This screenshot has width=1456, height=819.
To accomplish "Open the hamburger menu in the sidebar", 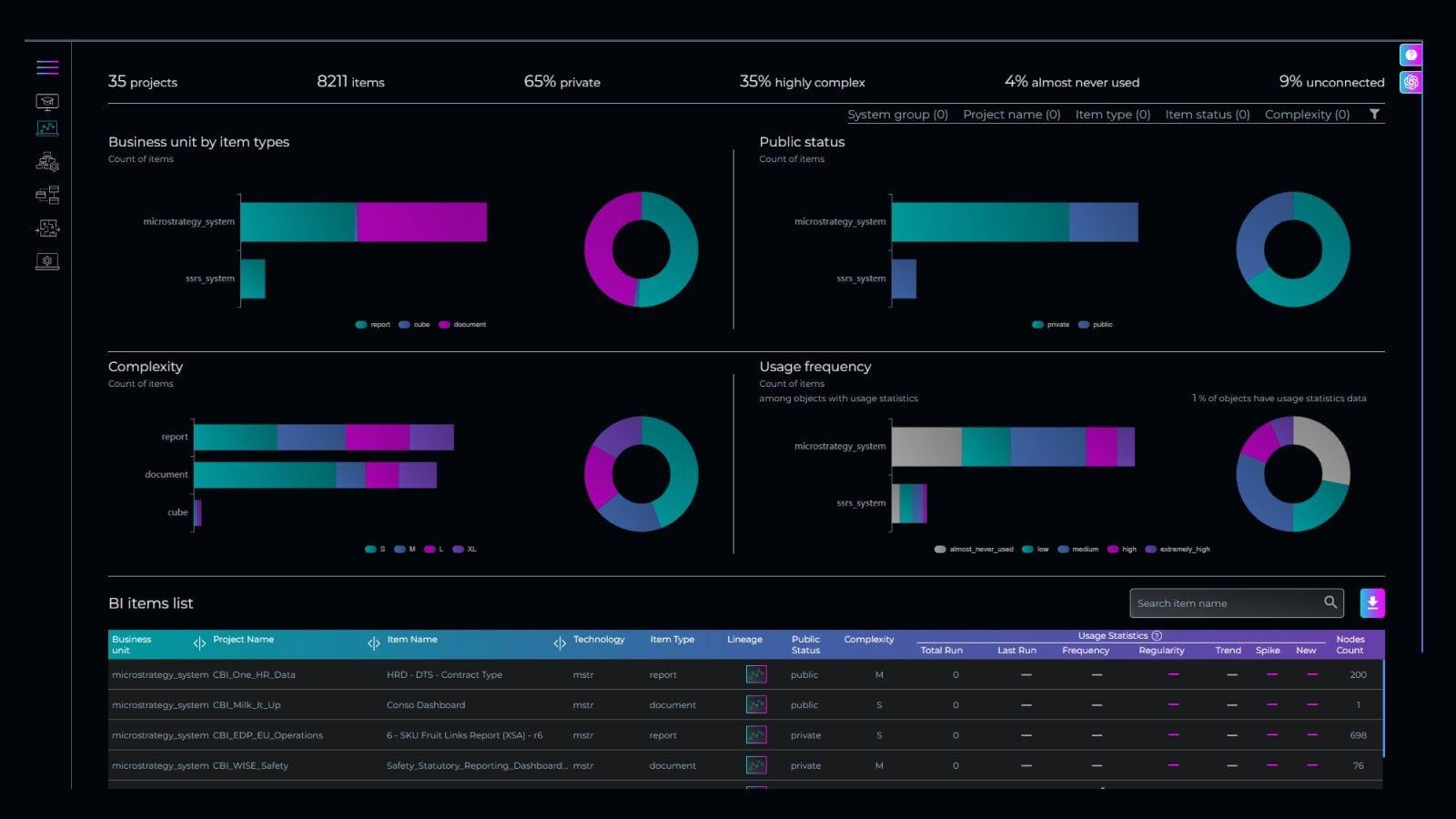I will [x=47, y=67].
